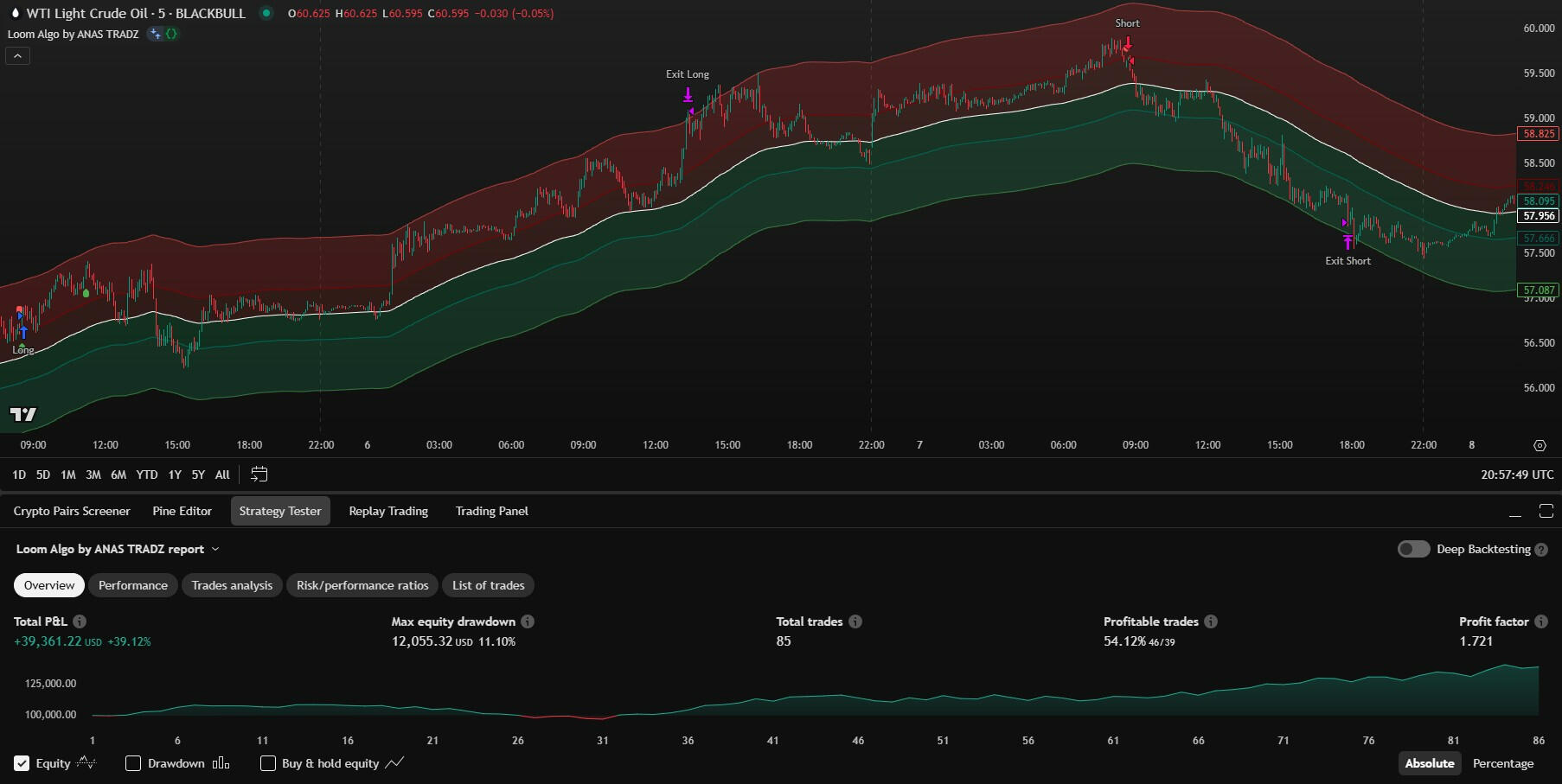Open the Pine Editor tab
The width and height of the screenshot is (1562, 784).
click(182, 511)
